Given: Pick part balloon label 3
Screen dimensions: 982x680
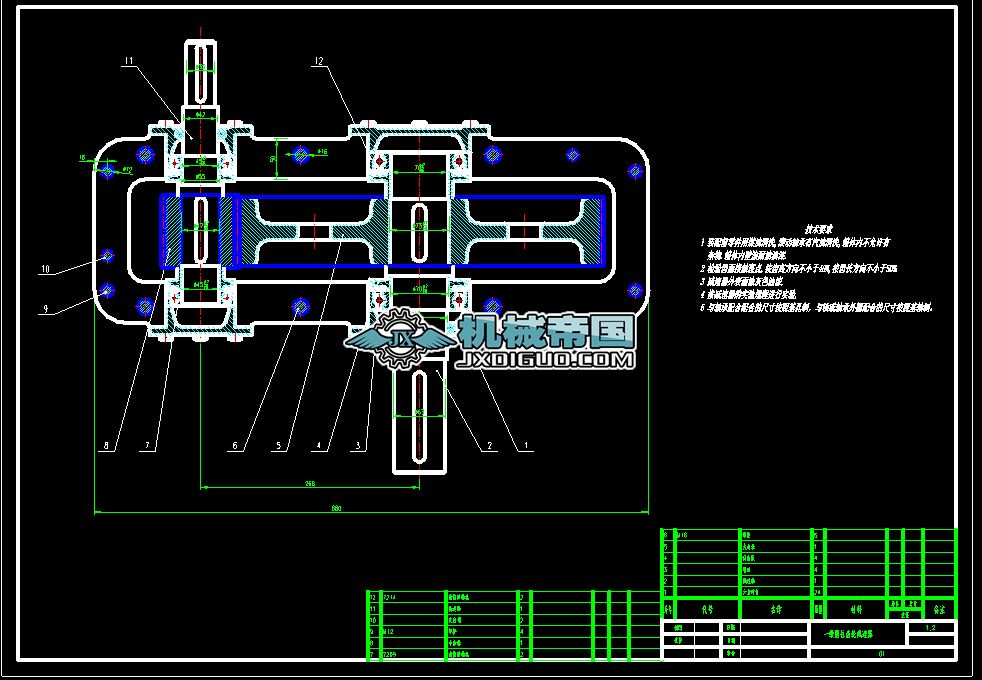Looking at the screenshot, I should point(358,446).
